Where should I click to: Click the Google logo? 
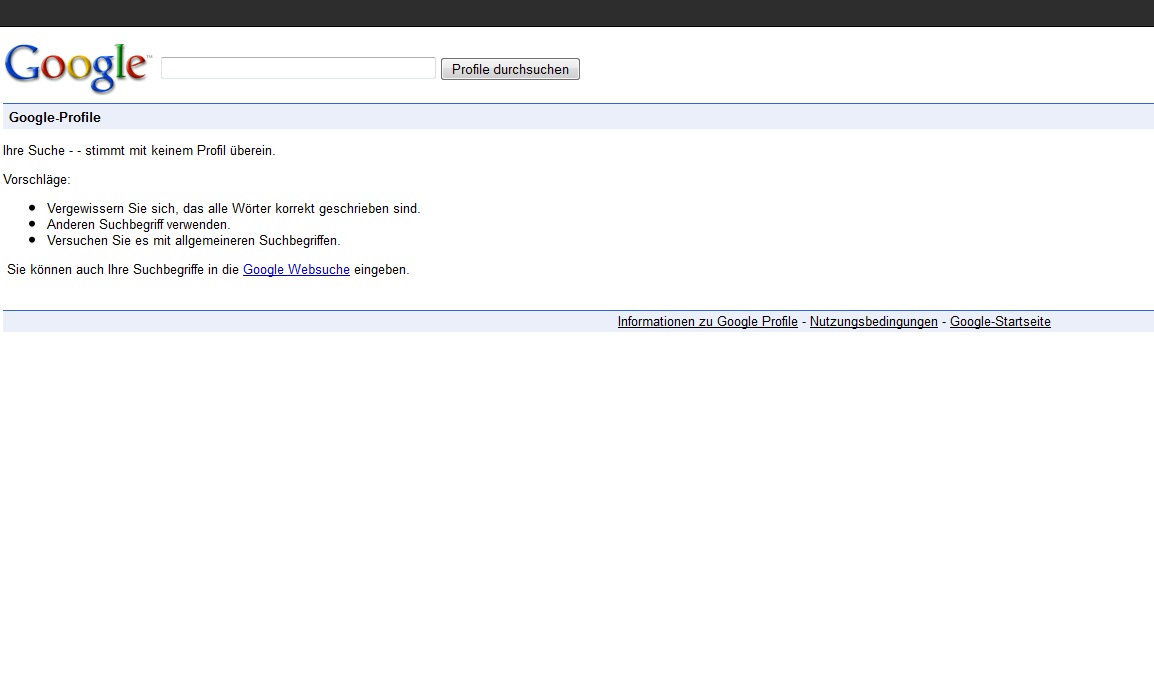(77, 68)
